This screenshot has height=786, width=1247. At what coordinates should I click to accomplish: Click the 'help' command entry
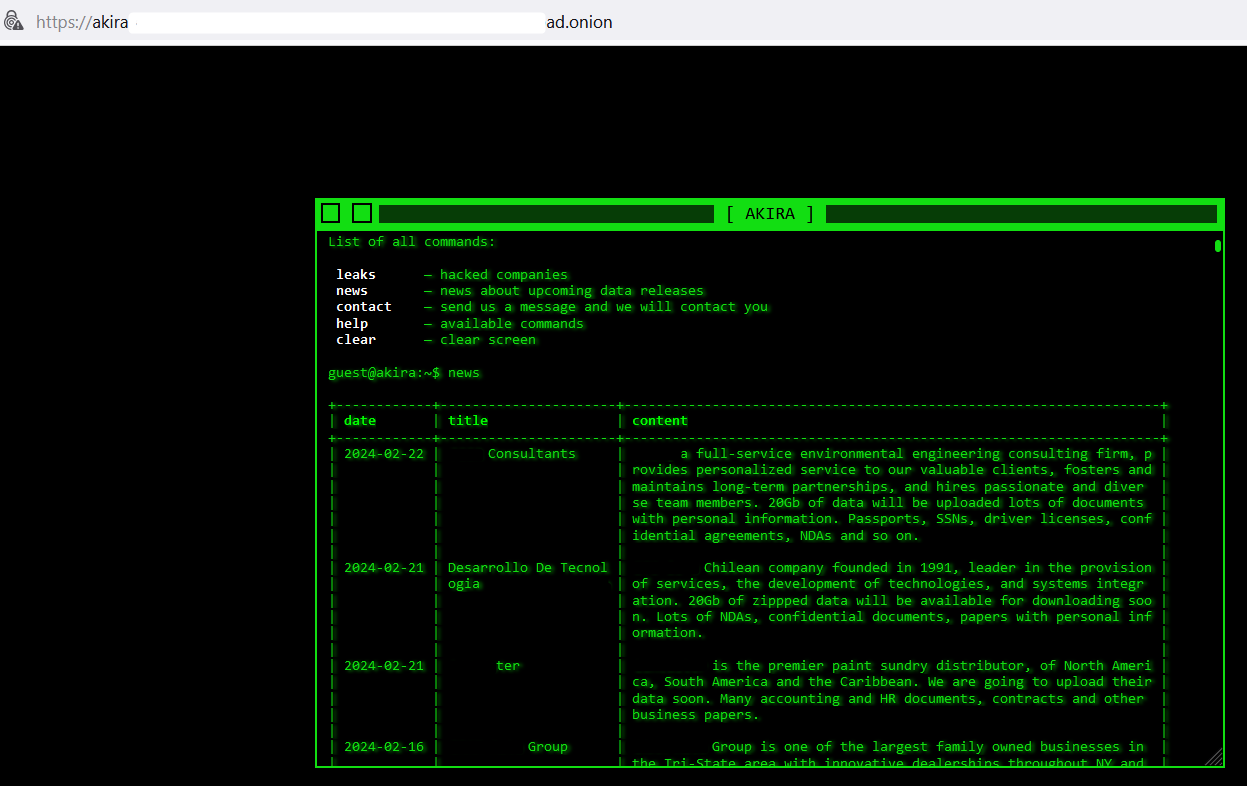click(x=352, y=324)
